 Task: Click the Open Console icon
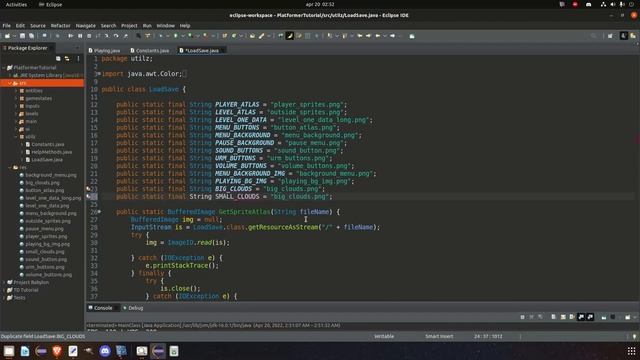(x=628, y=317)
